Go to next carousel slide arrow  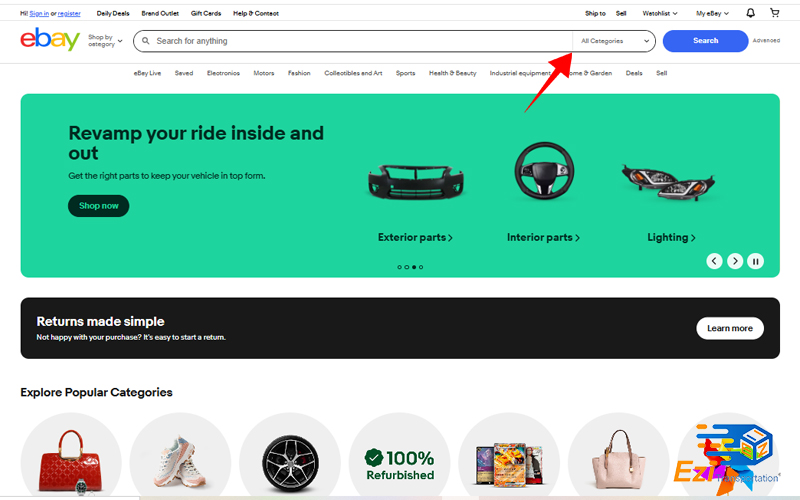click(735, 261)
